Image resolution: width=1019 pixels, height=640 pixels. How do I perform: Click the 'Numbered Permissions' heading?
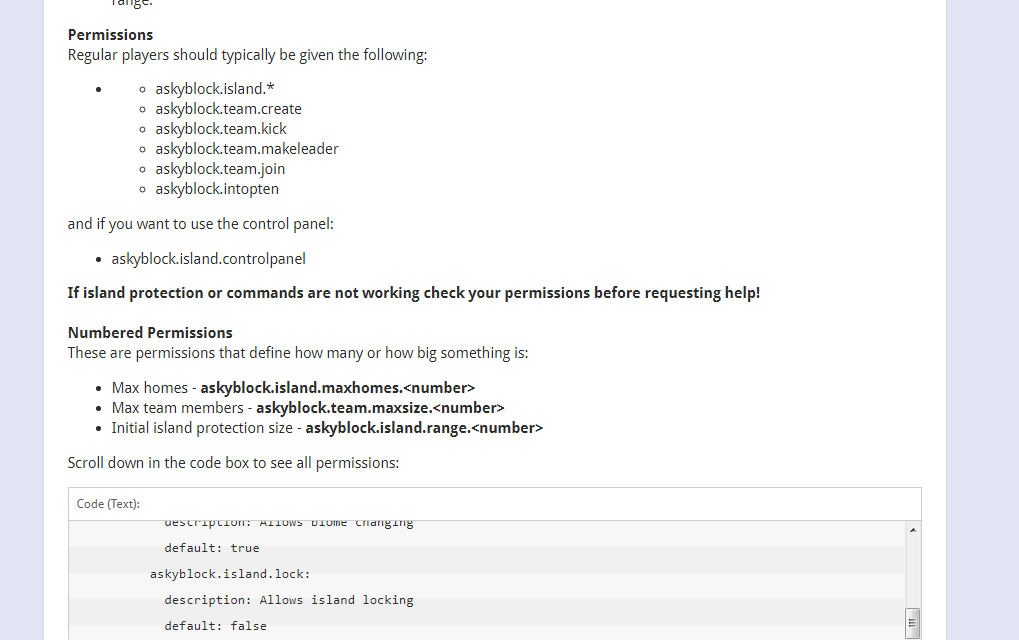click(150, 333)
